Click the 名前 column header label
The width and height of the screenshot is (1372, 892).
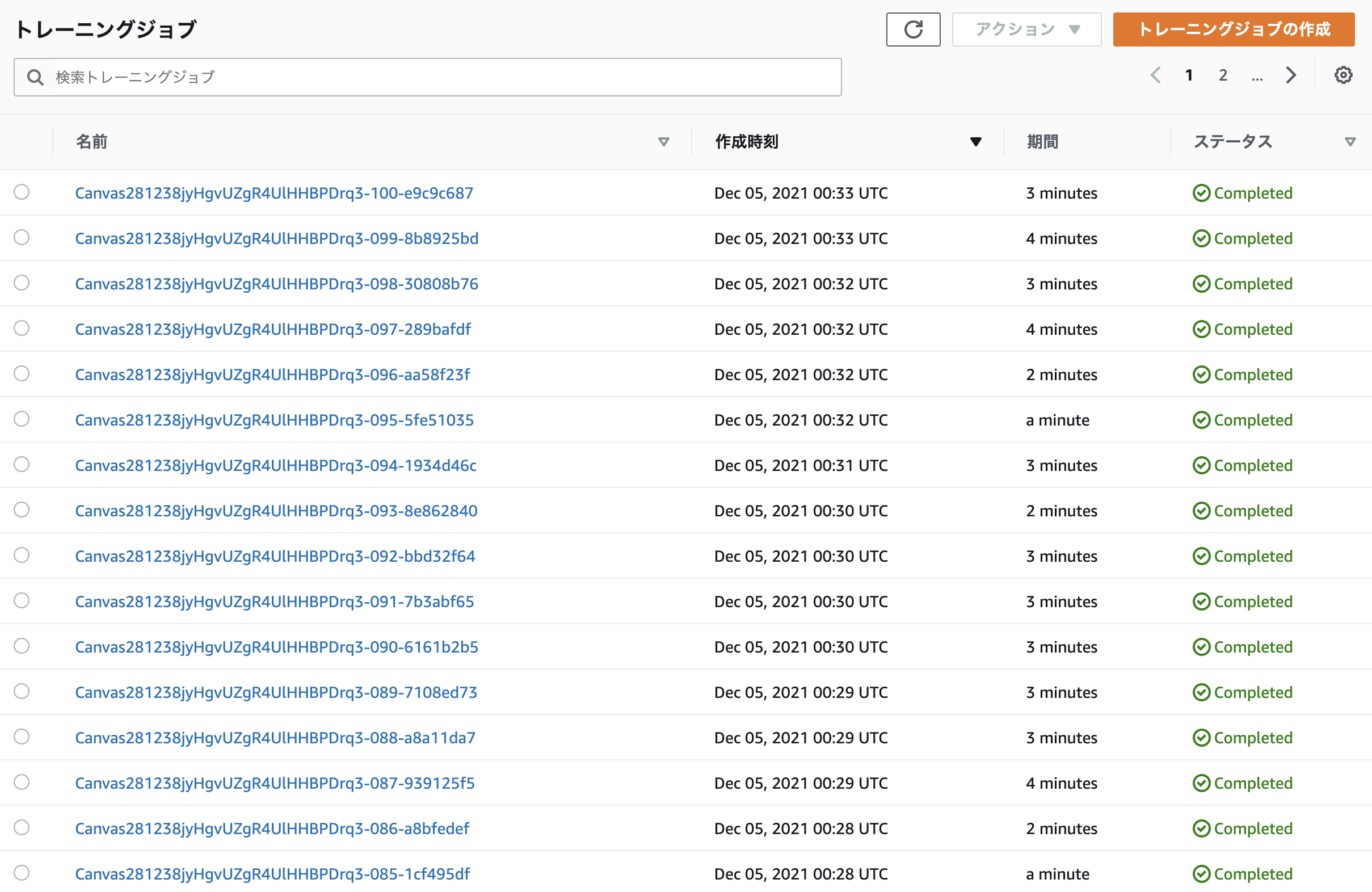click(92, 142)
